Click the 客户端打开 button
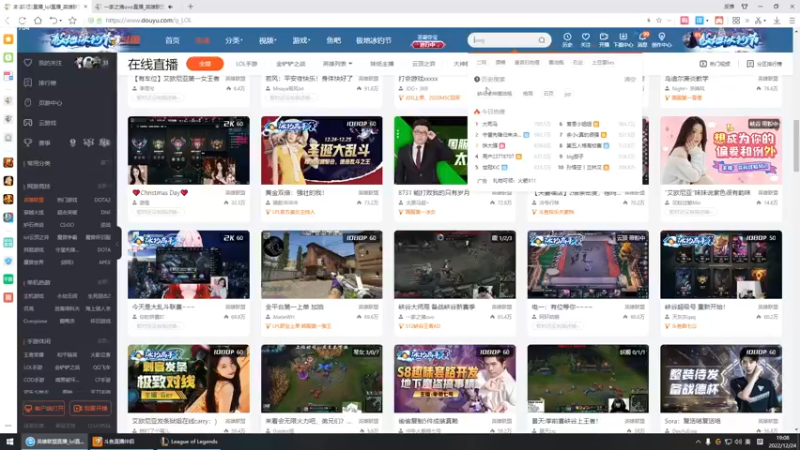 (x=44, y=409)
